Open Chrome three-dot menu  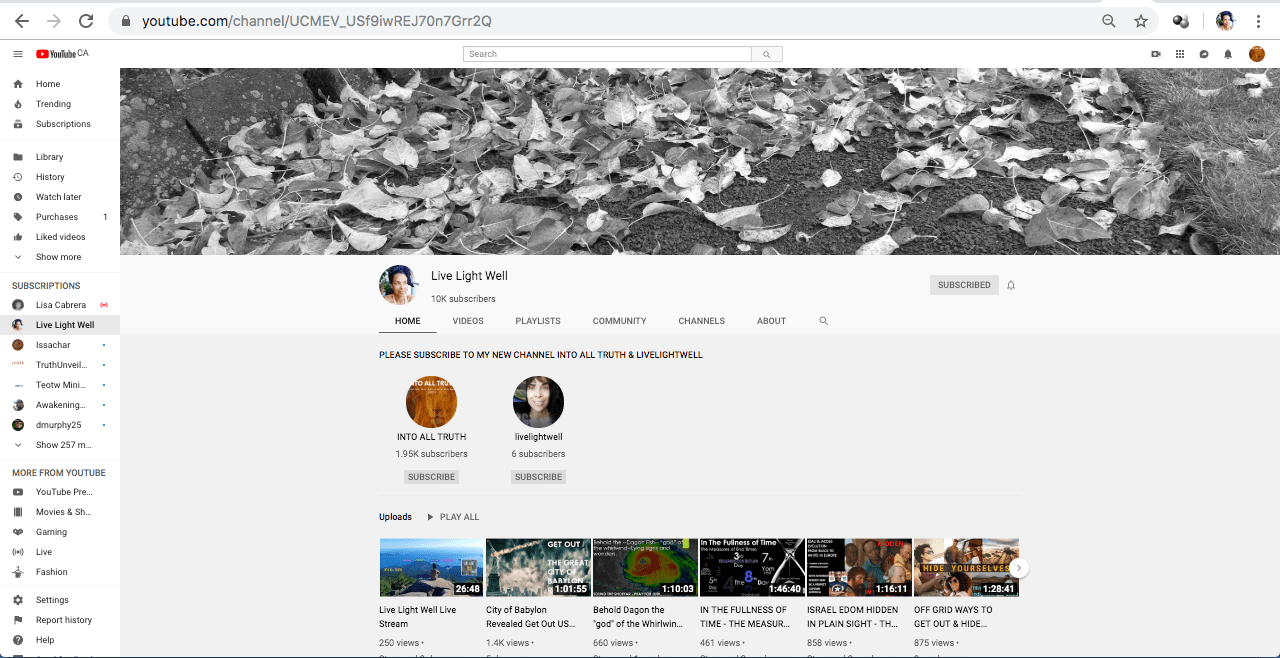tap(1258, 21)
